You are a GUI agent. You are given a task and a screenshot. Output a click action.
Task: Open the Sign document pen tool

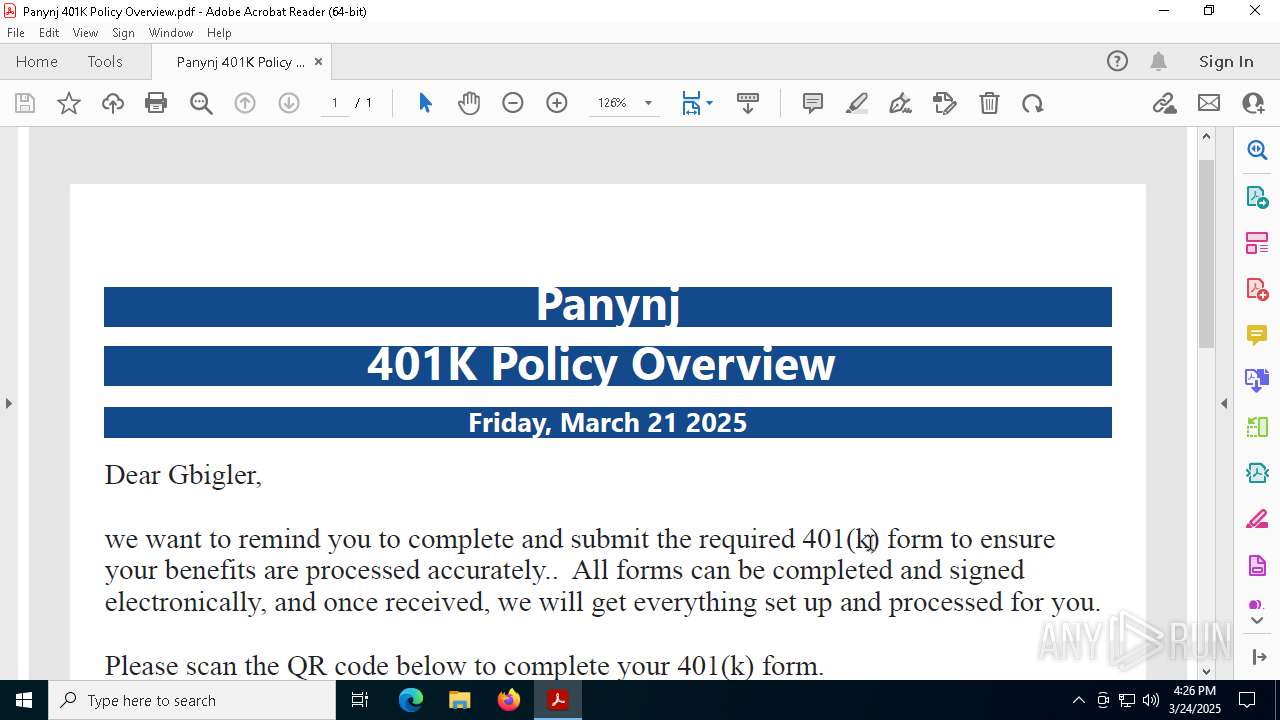point(900,103)
